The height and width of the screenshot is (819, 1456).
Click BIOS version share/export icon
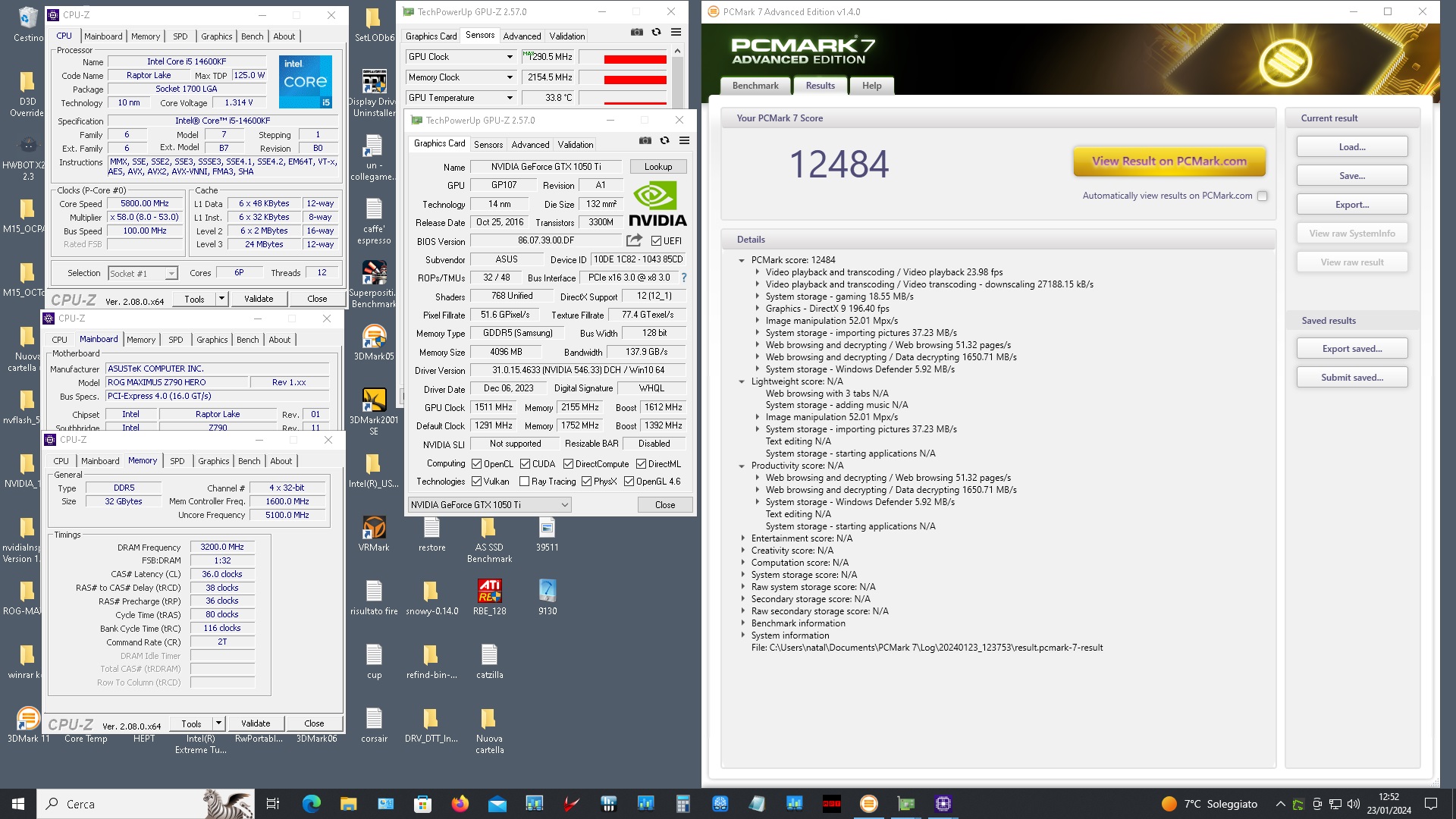(x=634, y=240)
